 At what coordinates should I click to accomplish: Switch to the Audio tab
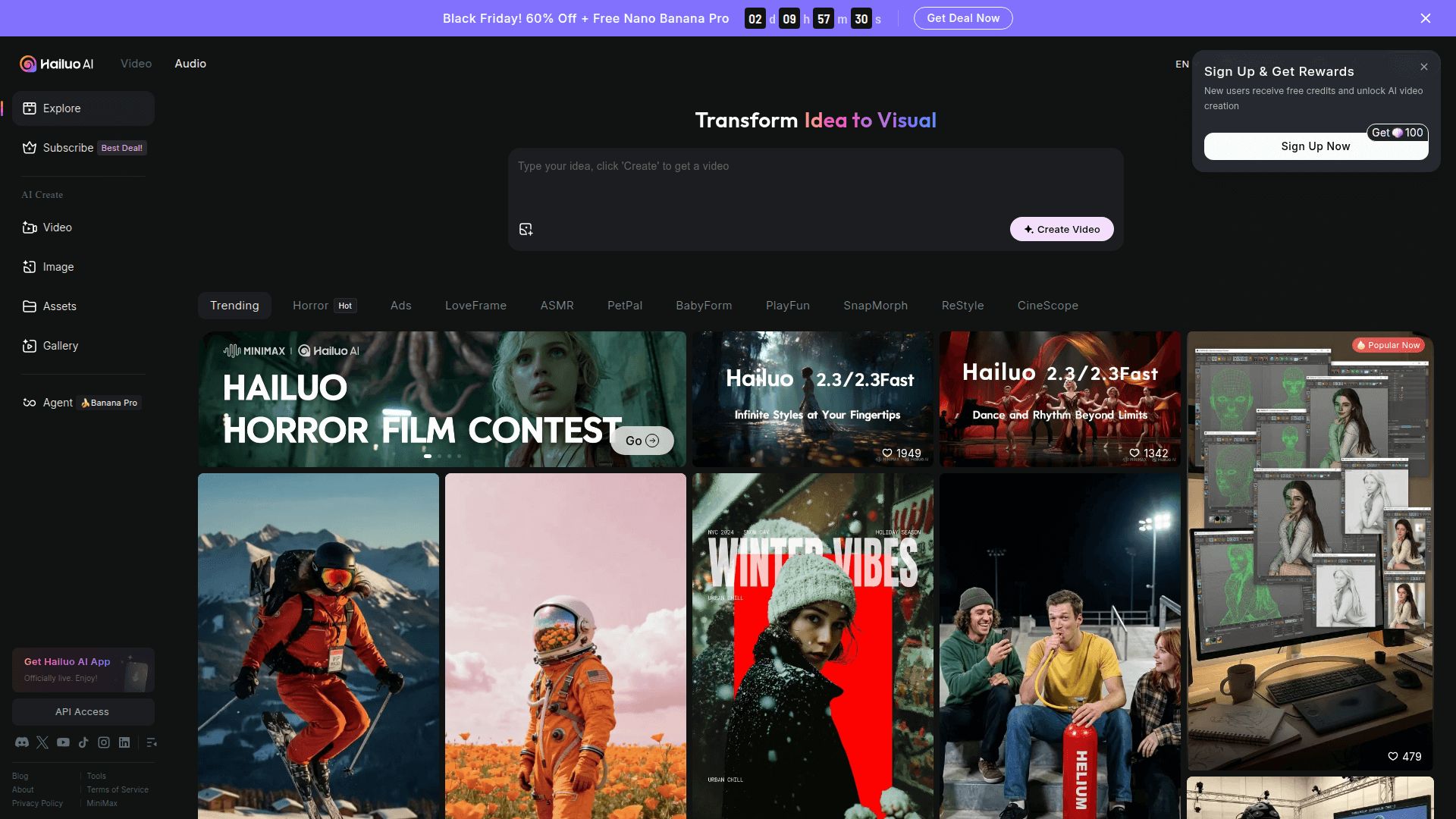pyautogui.click(x=190, y=64)
